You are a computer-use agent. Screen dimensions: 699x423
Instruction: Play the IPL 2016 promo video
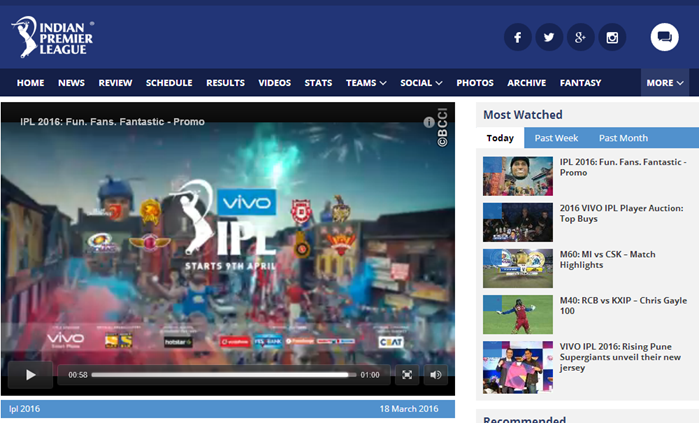[30, 375]
